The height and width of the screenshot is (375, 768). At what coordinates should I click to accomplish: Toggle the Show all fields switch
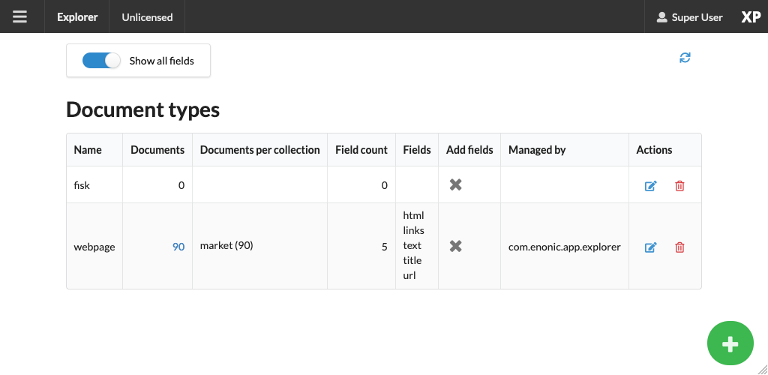(101, 61)
